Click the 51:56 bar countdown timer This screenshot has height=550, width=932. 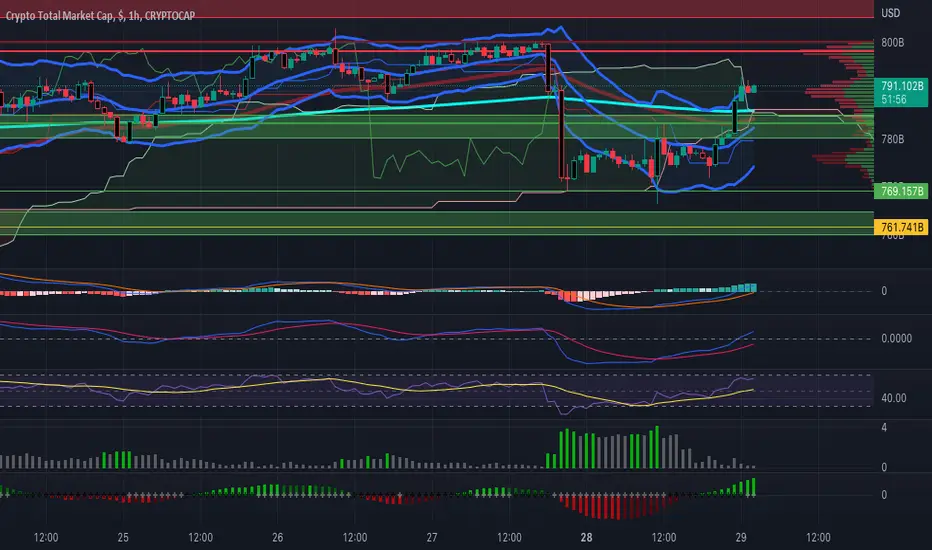point(894,99)
